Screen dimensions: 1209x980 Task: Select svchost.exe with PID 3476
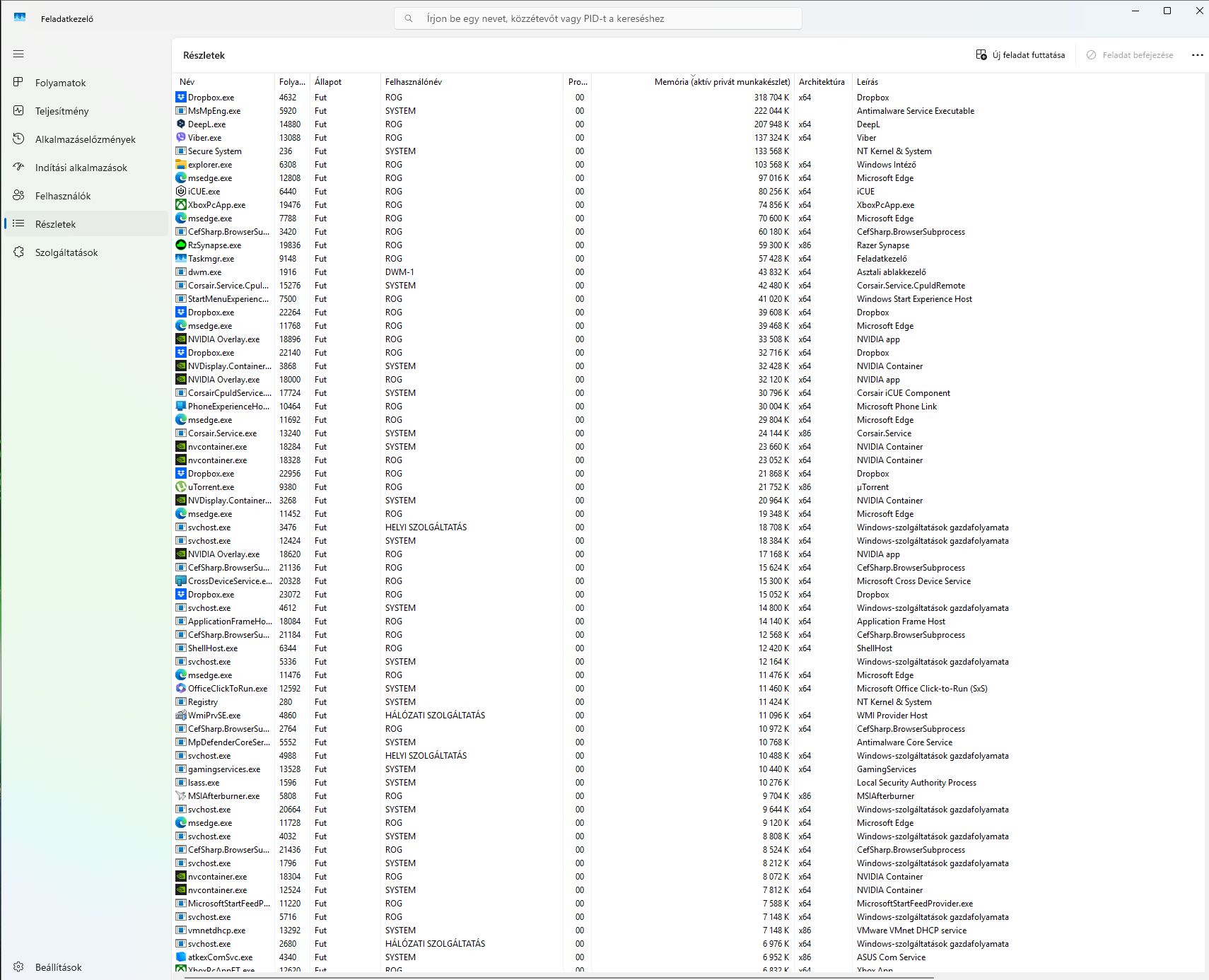click(x=688, y=527)
